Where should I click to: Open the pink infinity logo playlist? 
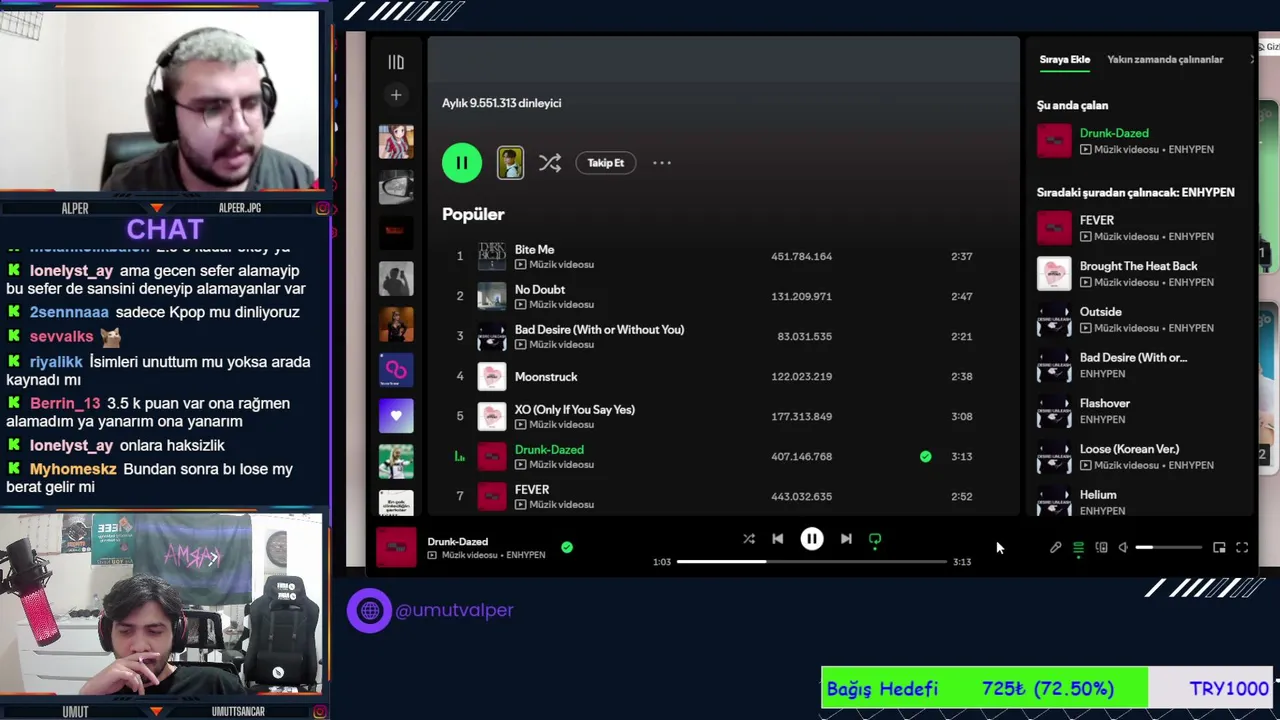click(396, 370)
